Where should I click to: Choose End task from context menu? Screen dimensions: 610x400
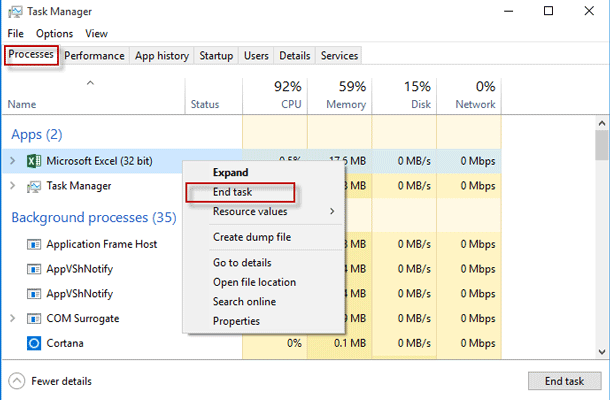tap(233, 192)
